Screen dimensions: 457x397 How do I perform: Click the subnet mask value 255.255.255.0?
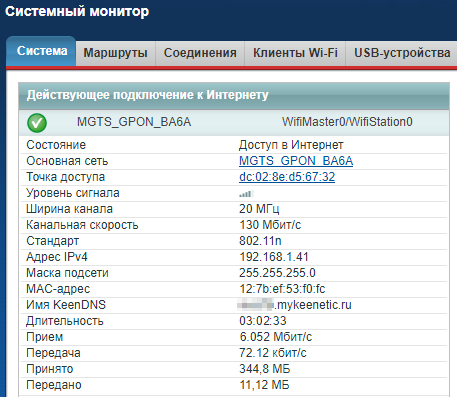(x=277, y=273)
